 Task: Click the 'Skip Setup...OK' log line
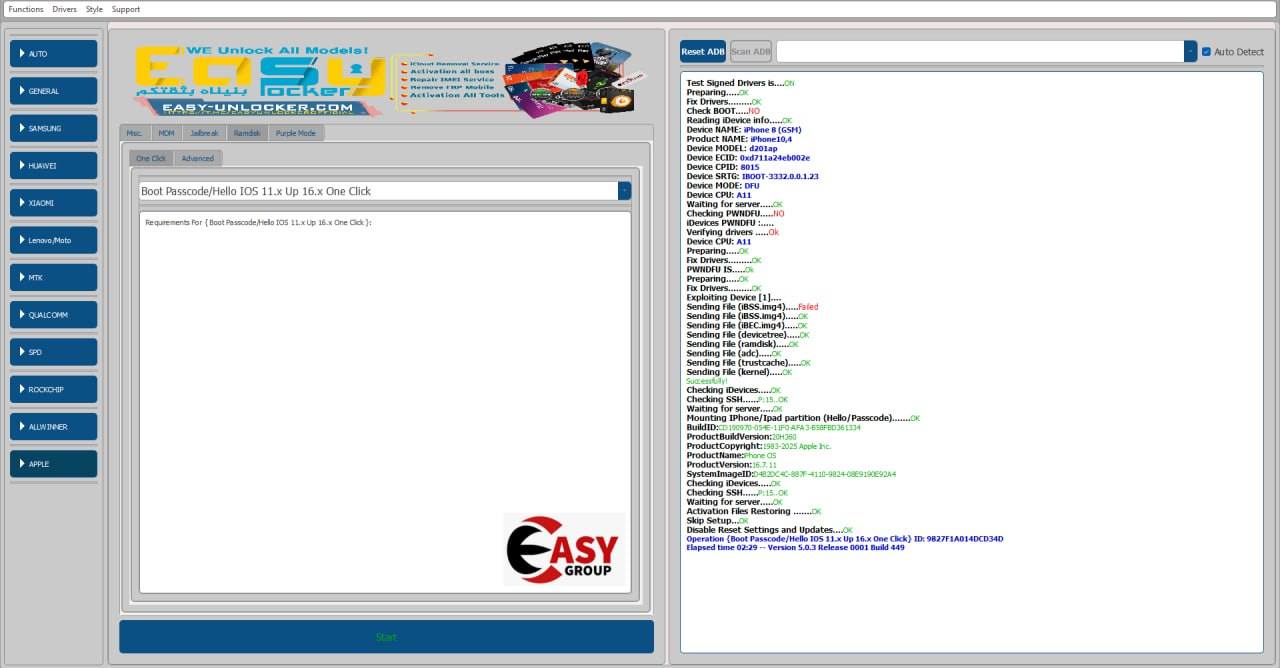(x=718, y=521)
